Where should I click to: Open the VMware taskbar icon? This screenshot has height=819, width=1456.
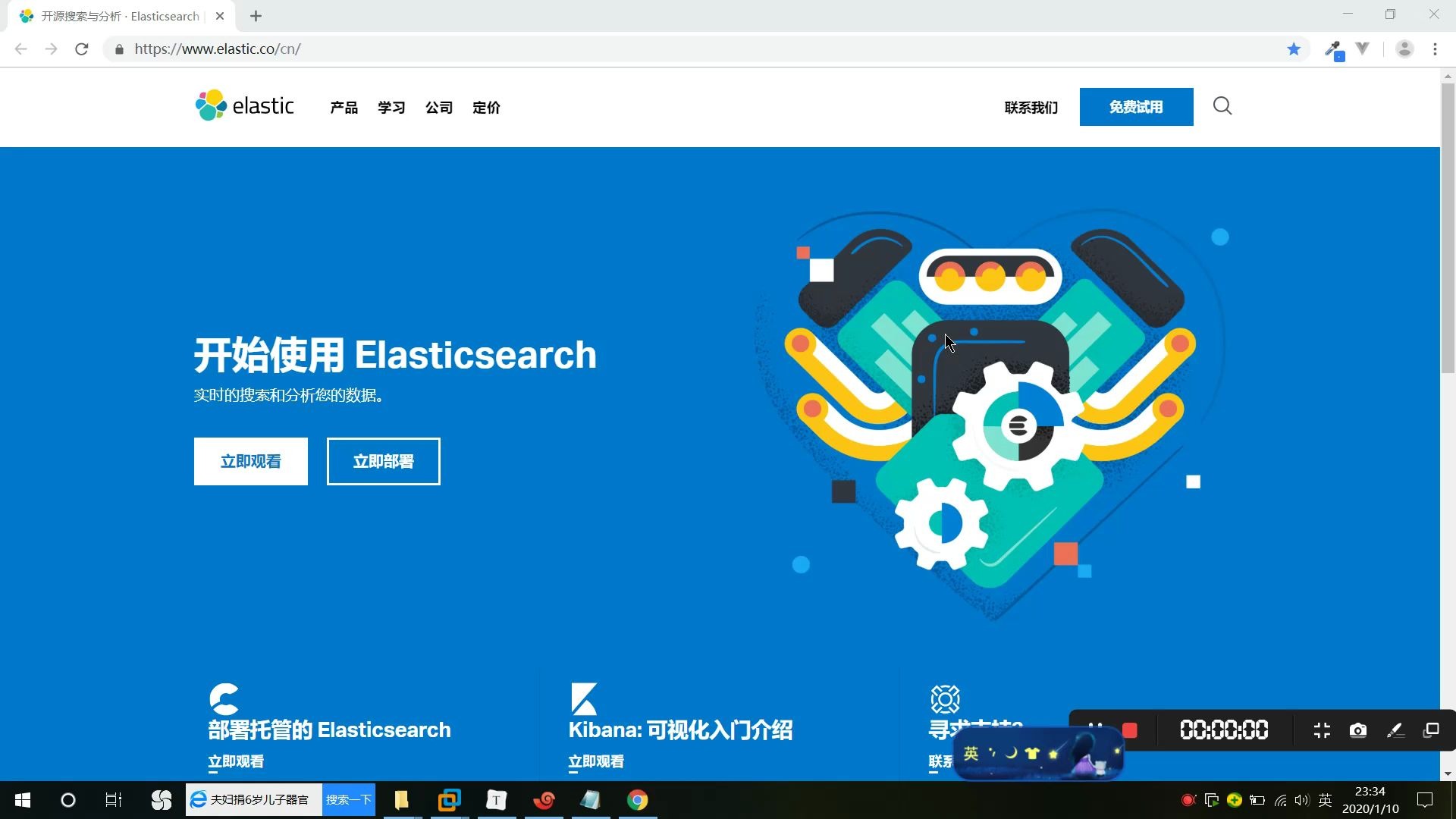pos(450,800)
